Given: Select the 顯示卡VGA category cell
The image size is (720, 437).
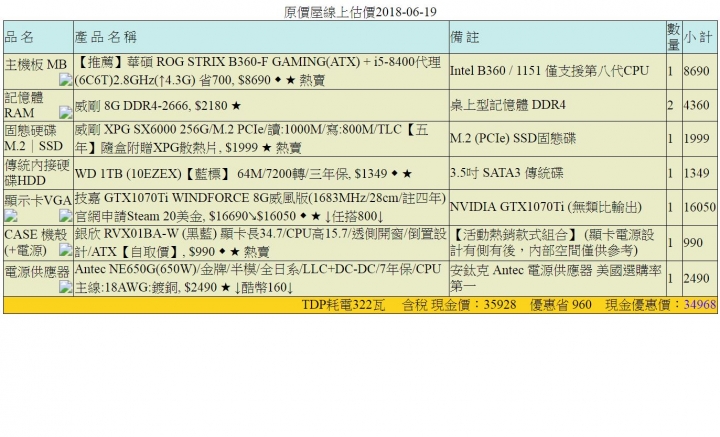Looking at the screenshot, I should coord(39,207).
